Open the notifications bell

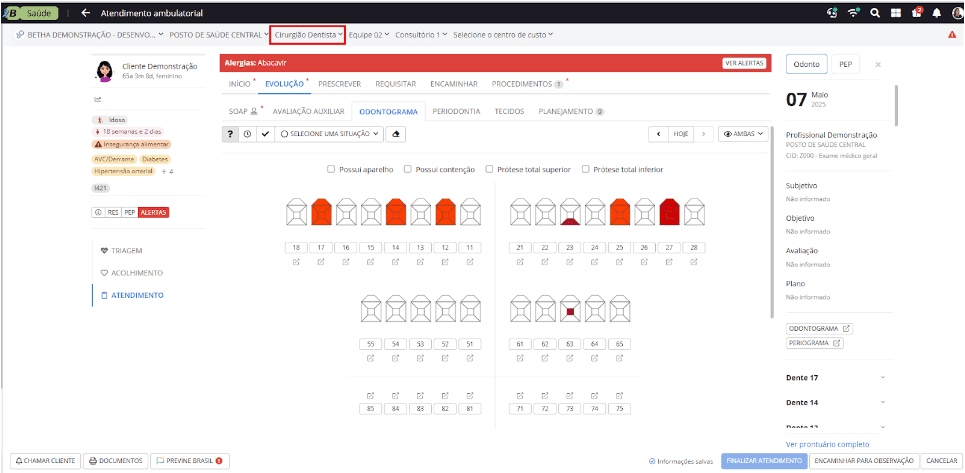pos(936,13)
